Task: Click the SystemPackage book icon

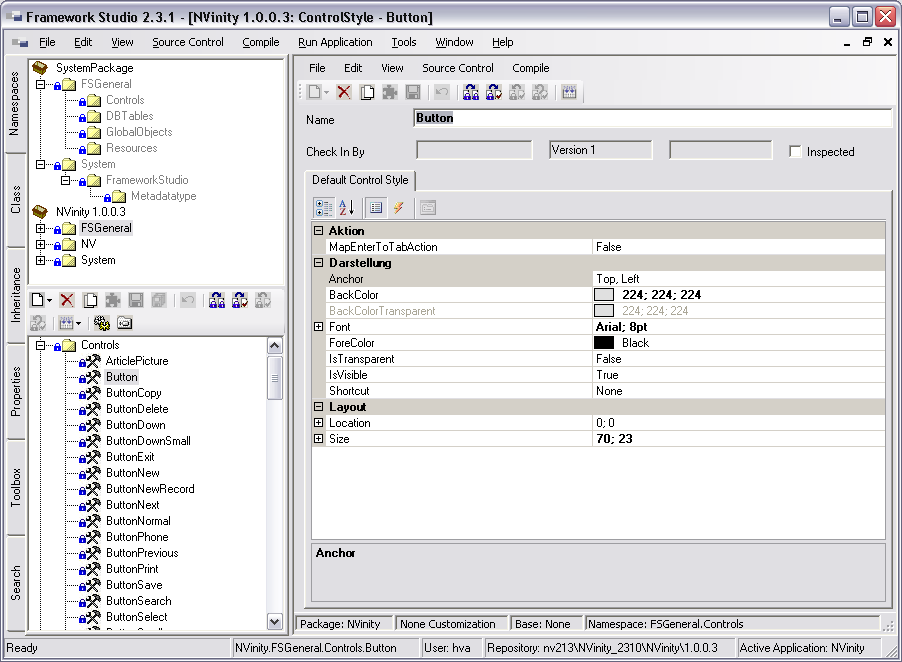Action: tap(40, 68)
